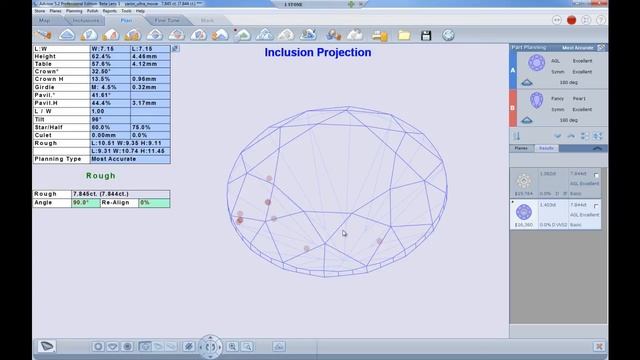Click the ninth diamond toolbar icon
This screenshot has height=360, width=640.
tap(220, 35)
